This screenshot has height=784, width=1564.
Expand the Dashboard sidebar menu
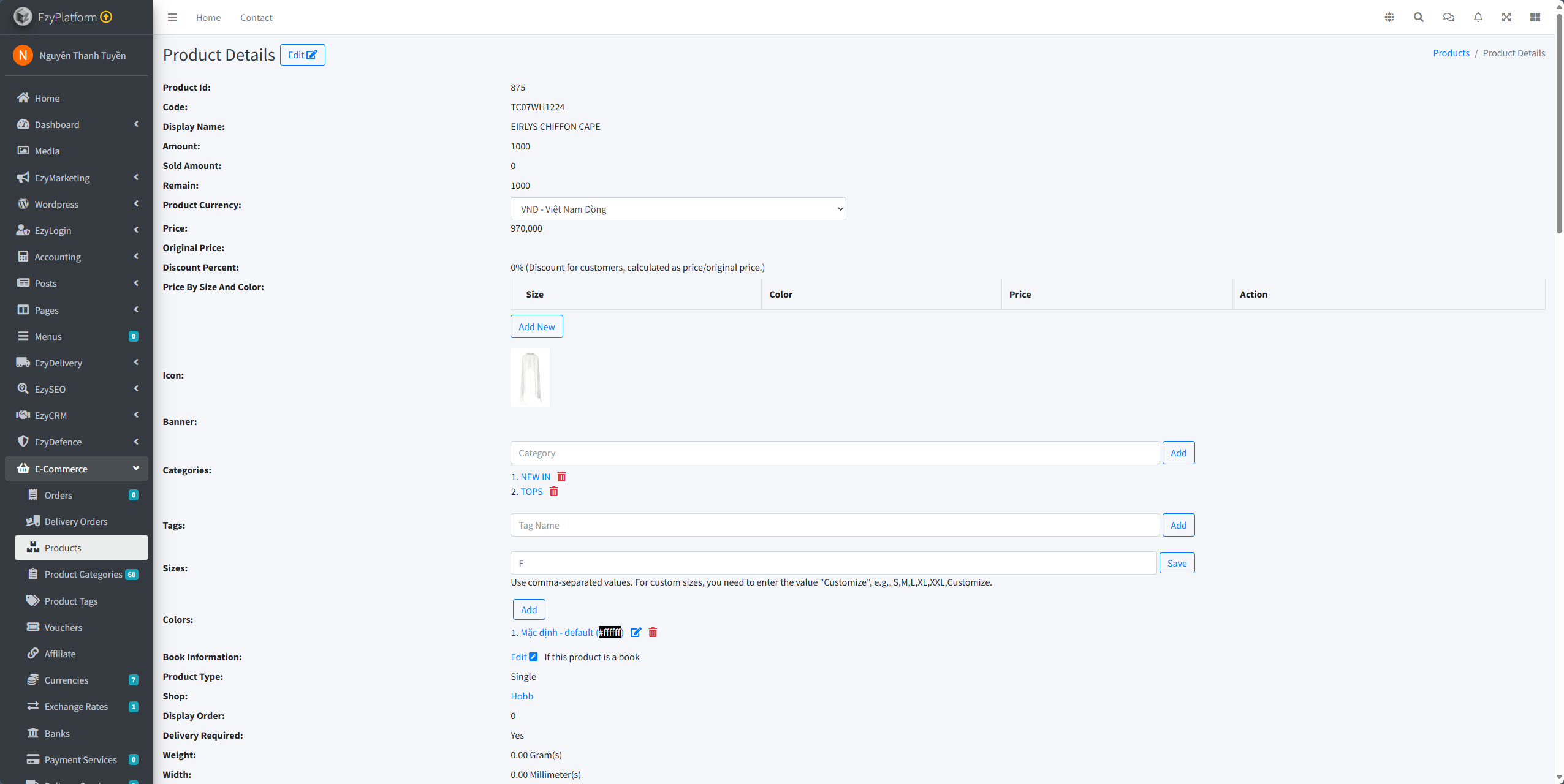[x=77, y=124]
